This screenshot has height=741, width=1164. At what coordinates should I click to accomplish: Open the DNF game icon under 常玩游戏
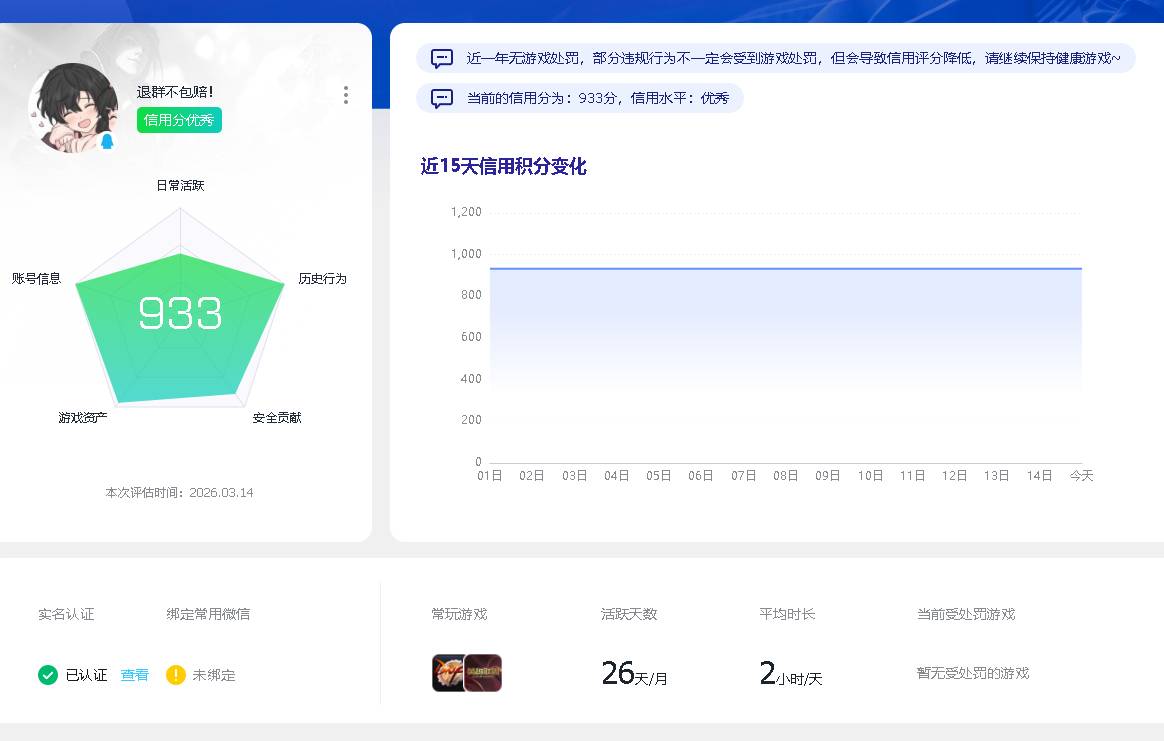(482, 672)
